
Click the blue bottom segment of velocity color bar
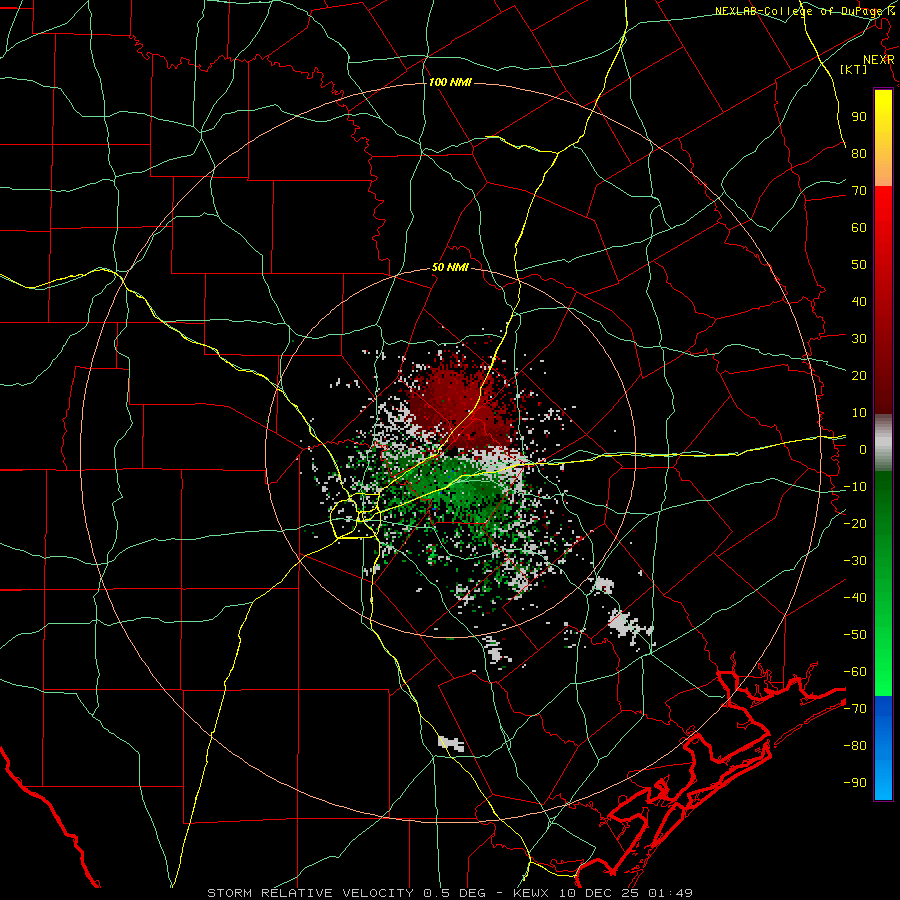[x=883, y=748]
